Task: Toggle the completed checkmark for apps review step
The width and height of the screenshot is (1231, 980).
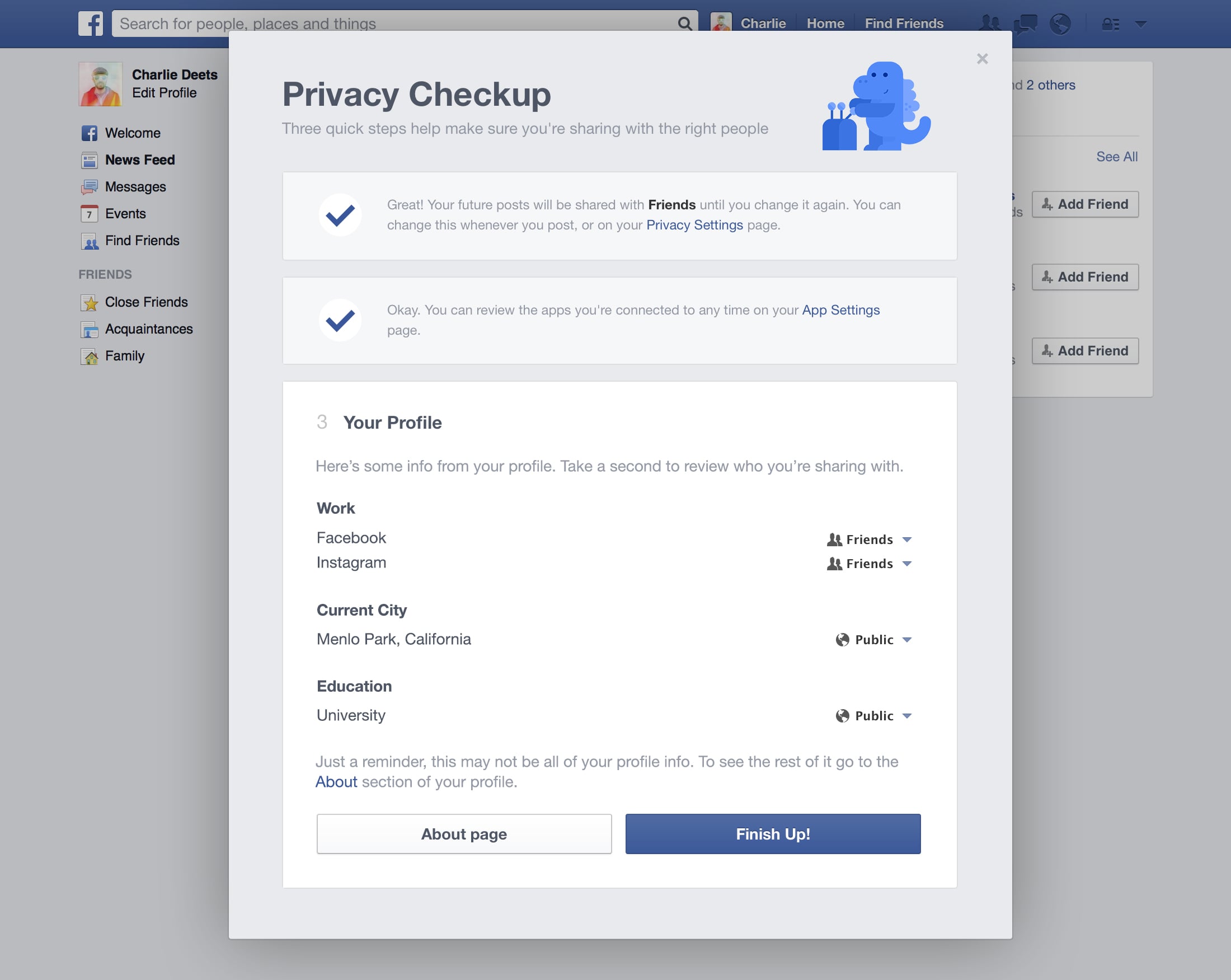Action: click(340, 320)
